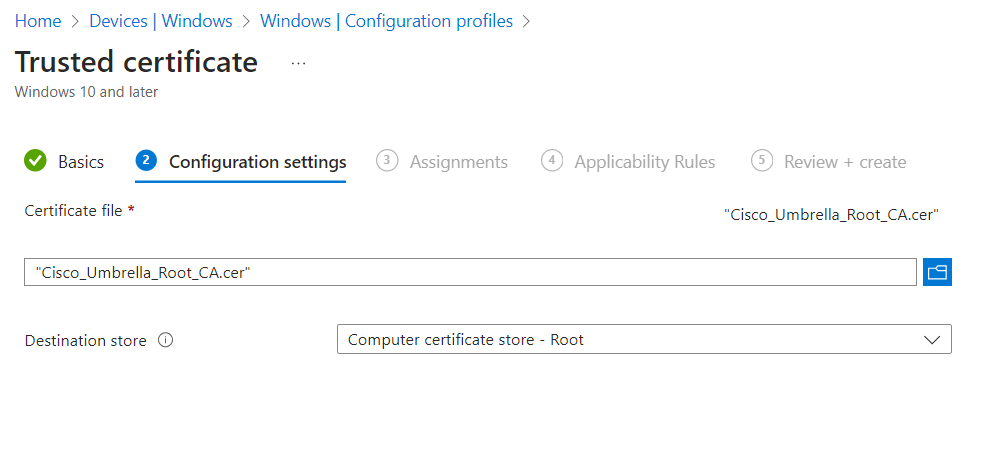Click the green checkmark icon for Basics
This screenshot has width=995, height=453.
36,161
